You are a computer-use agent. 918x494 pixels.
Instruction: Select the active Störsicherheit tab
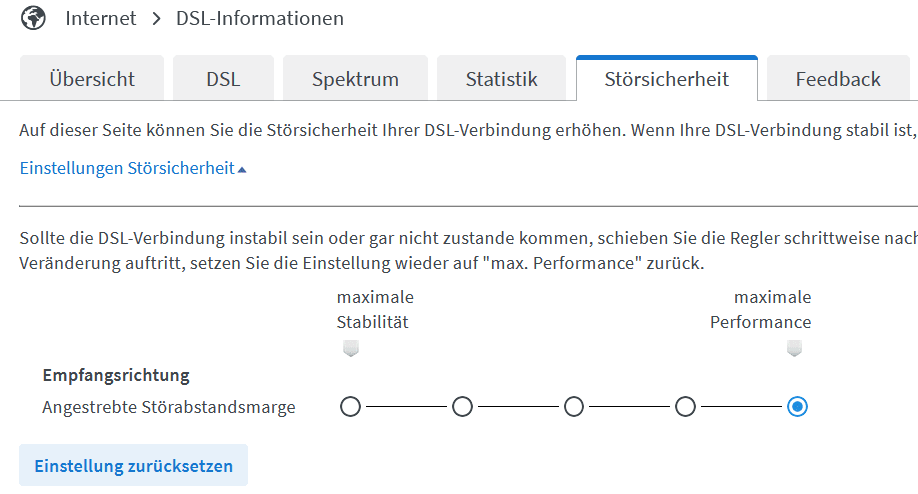666,79
